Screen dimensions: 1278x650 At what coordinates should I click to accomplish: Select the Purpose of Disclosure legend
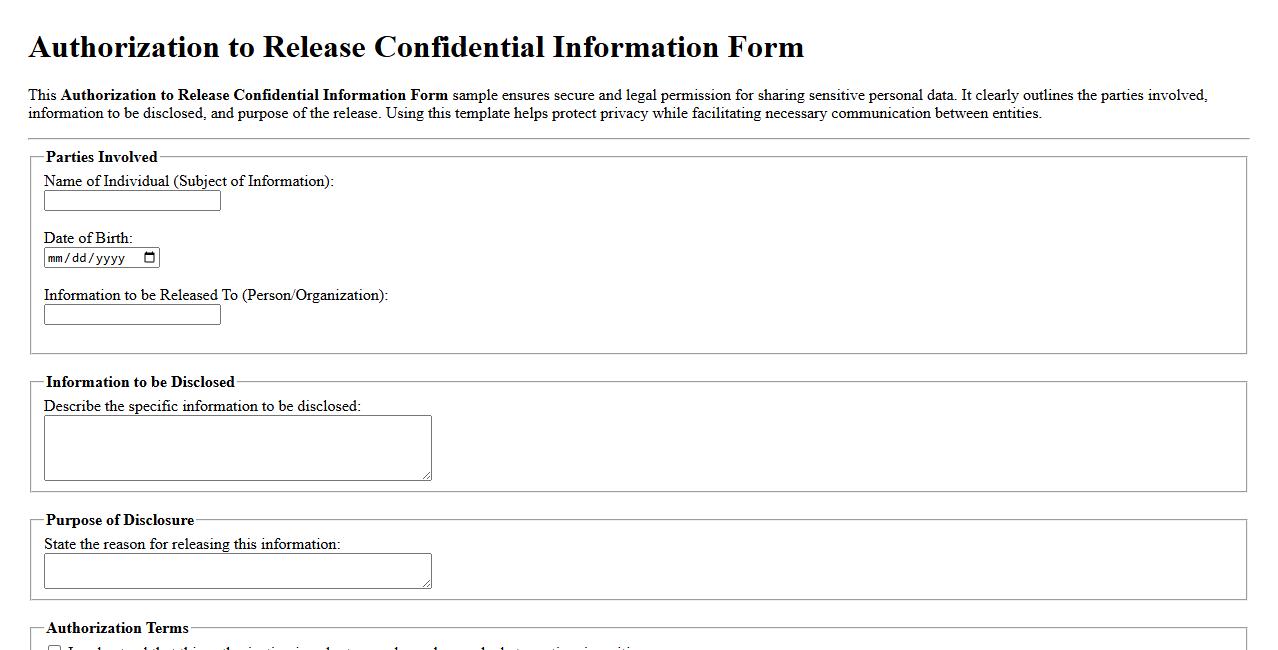point(119,520)
